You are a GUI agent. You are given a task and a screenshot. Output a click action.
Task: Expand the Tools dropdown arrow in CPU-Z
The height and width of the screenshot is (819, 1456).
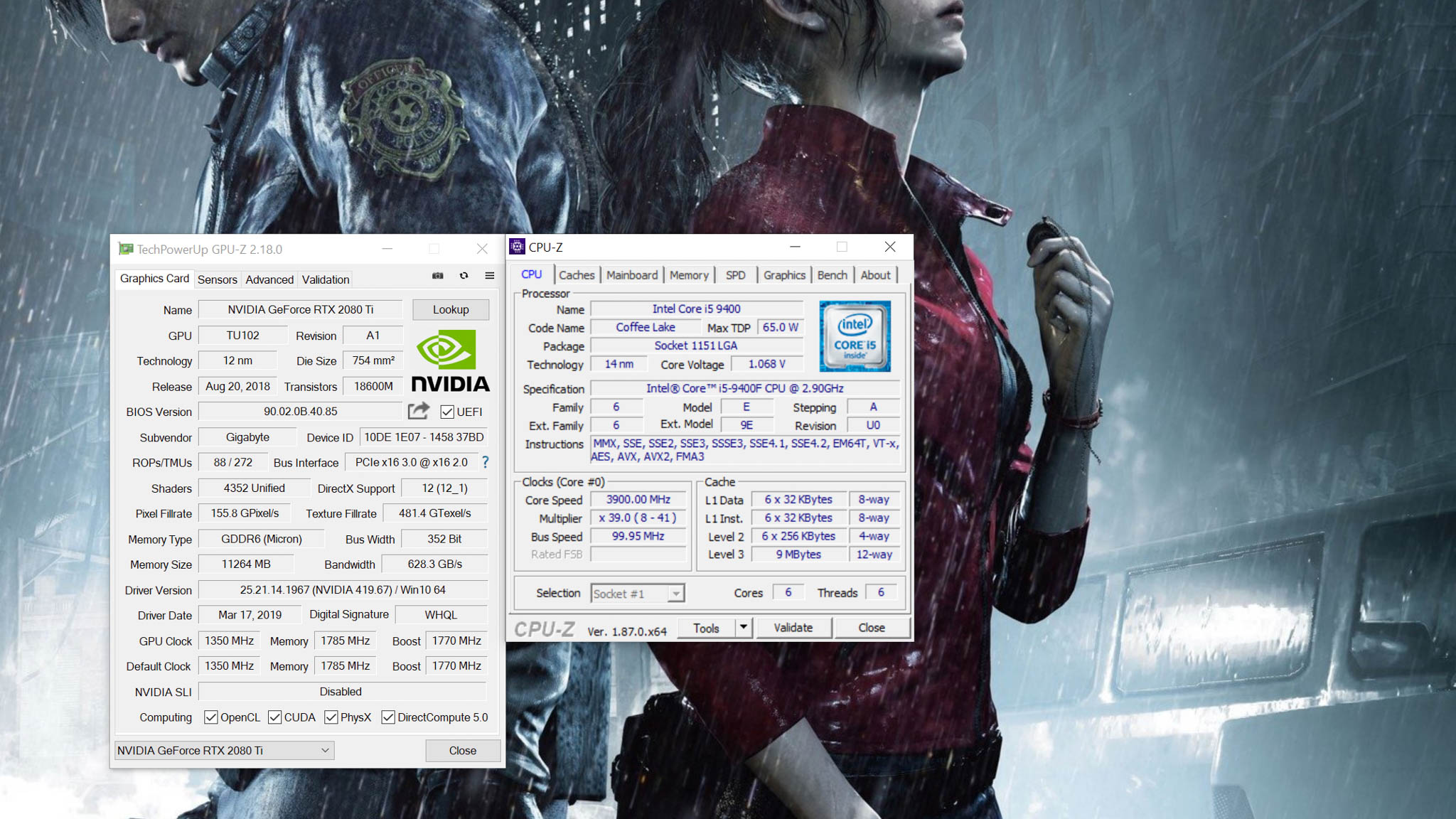(x=743, y=628)
